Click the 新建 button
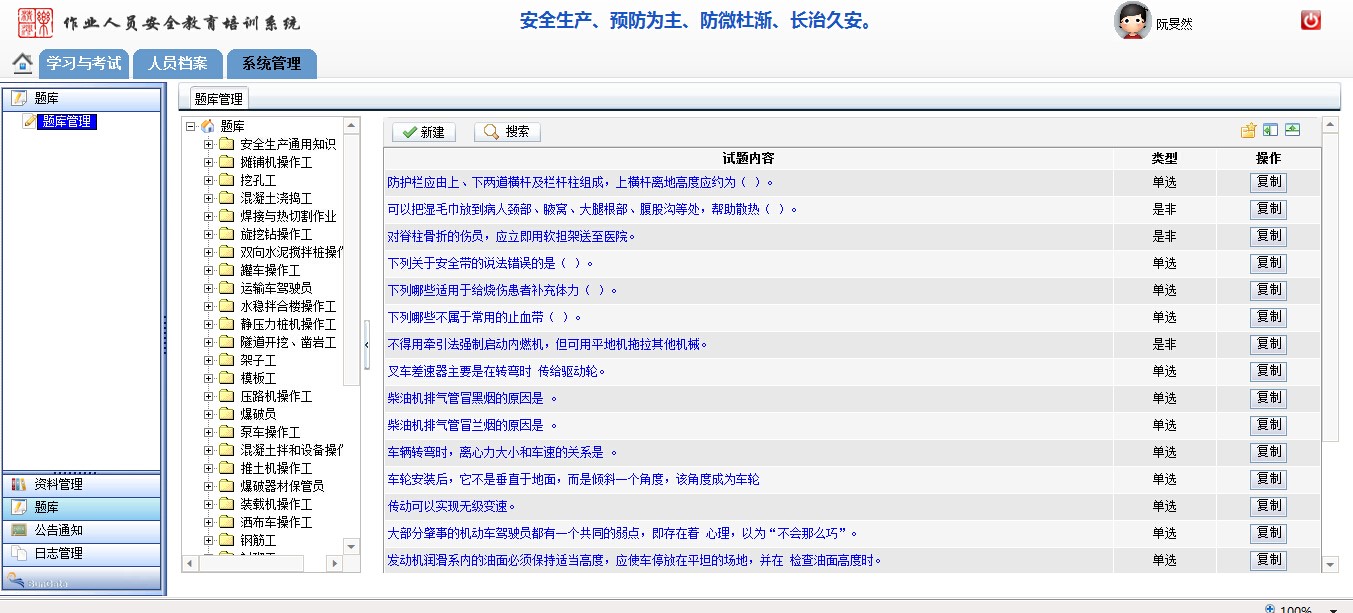The height and width of the screenshot is (613, 1353). [424, 132]
